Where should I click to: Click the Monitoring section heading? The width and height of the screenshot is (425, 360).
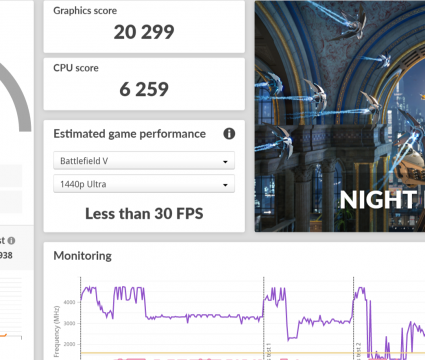click(83, 256)
